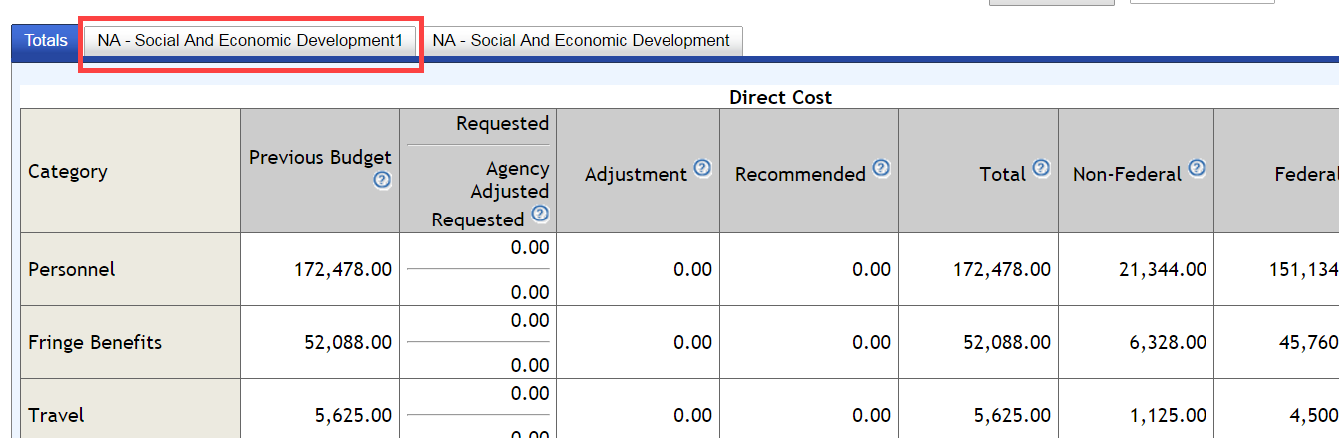Select the Fringe Benefits row label

95,343
